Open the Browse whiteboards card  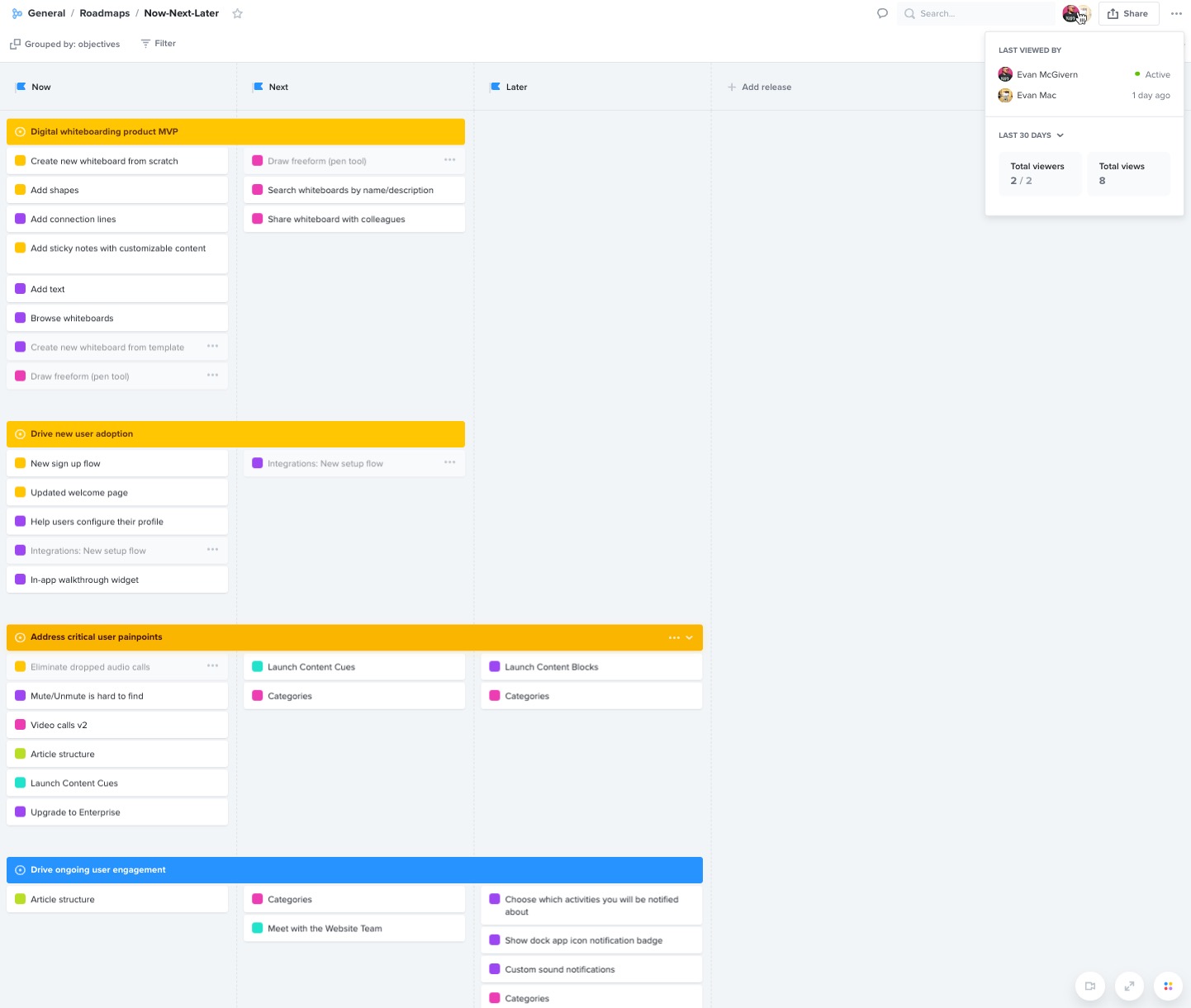pos(117,318)
